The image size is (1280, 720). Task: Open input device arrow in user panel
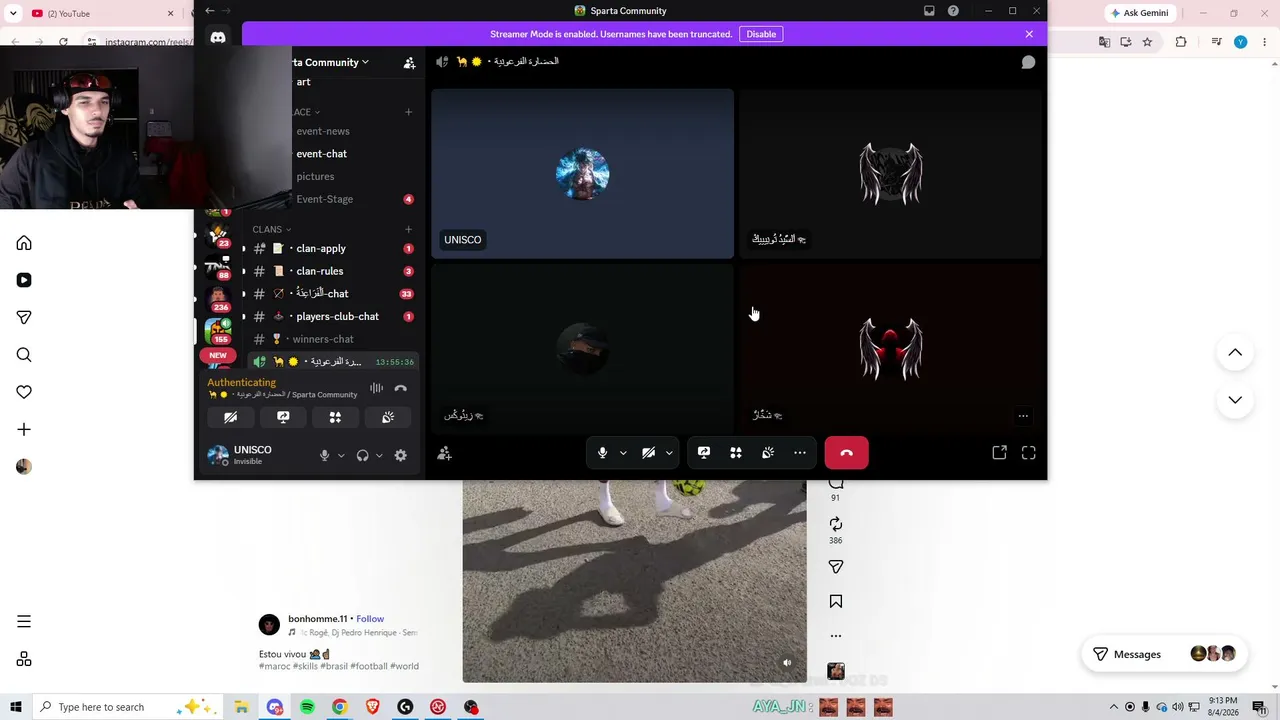point(341,455)
